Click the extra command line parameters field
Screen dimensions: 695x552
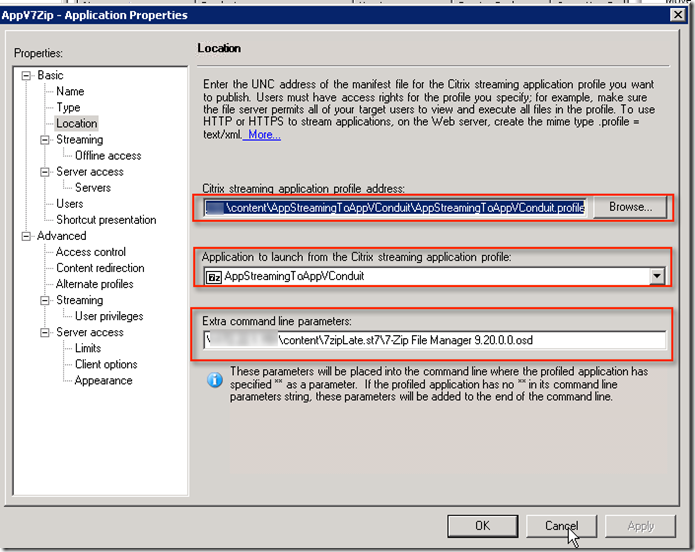(434, 340)
